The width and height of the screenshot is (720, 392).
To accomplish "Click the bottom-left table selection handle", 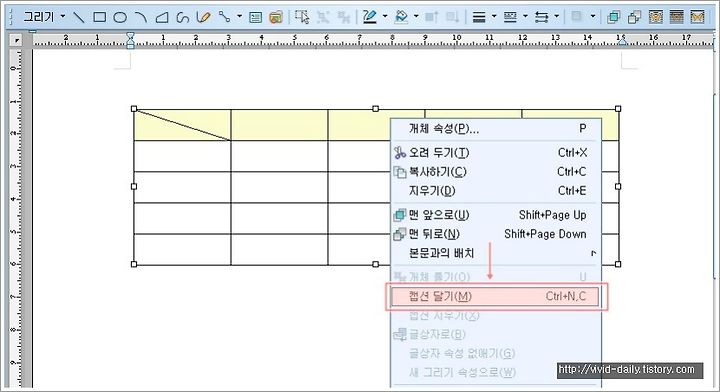I will (x=134, y=264).
